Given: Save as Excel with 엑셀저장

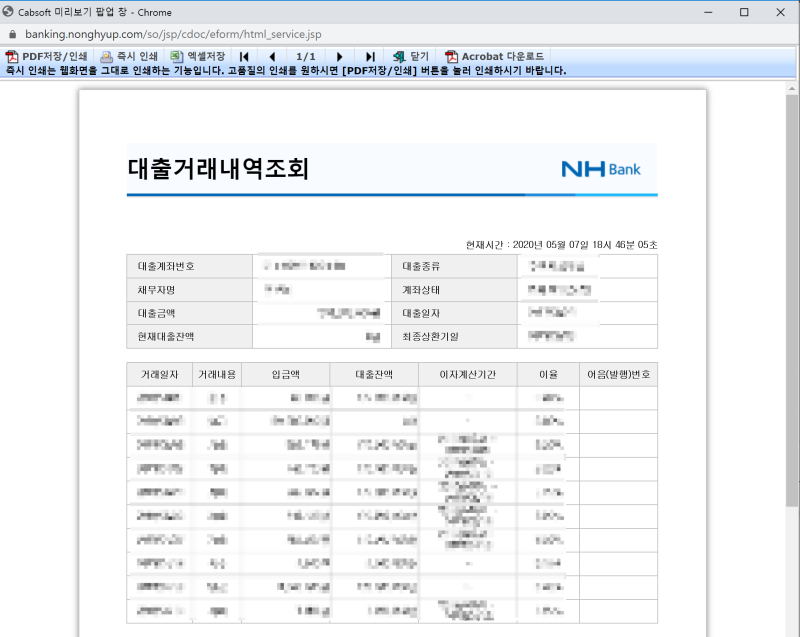Looking at the screenshot, I should 198,56.
